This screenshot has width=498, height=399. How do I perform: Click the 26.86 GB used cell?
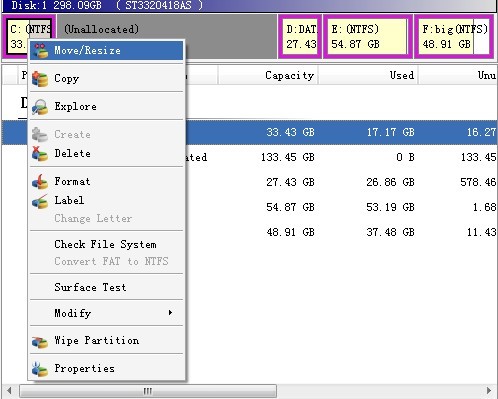[391, 182]
